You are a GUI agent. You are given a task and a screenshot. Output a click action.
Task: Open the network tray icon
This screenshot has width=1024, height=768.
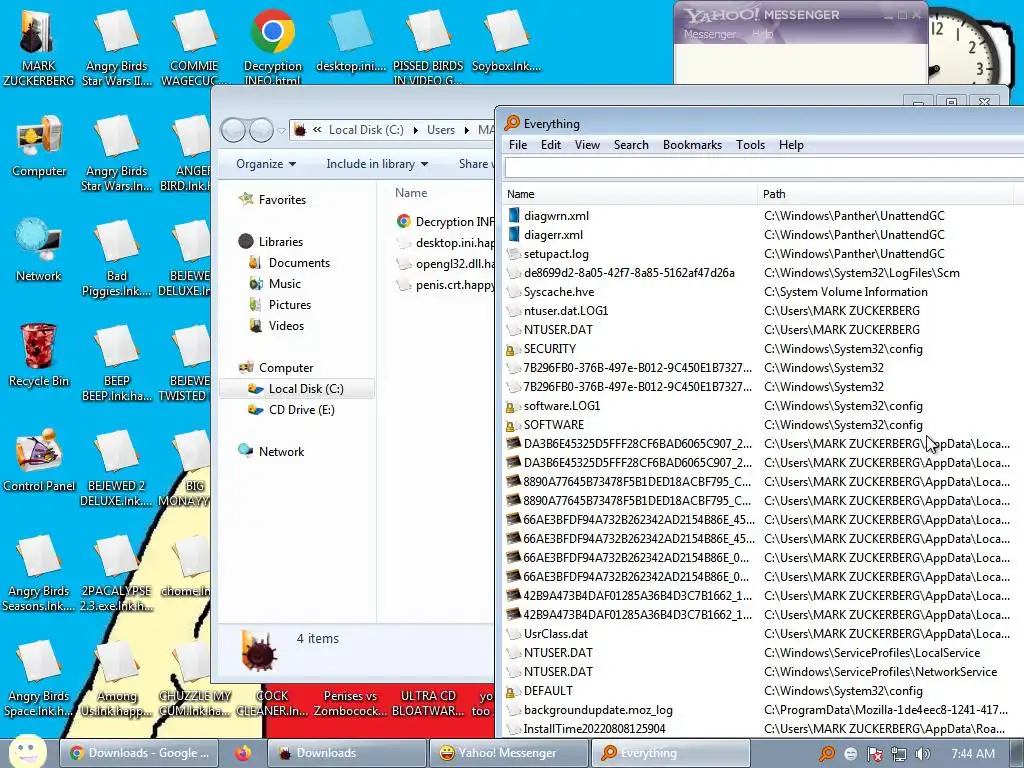pyautogui.click(x=899, y=754)
